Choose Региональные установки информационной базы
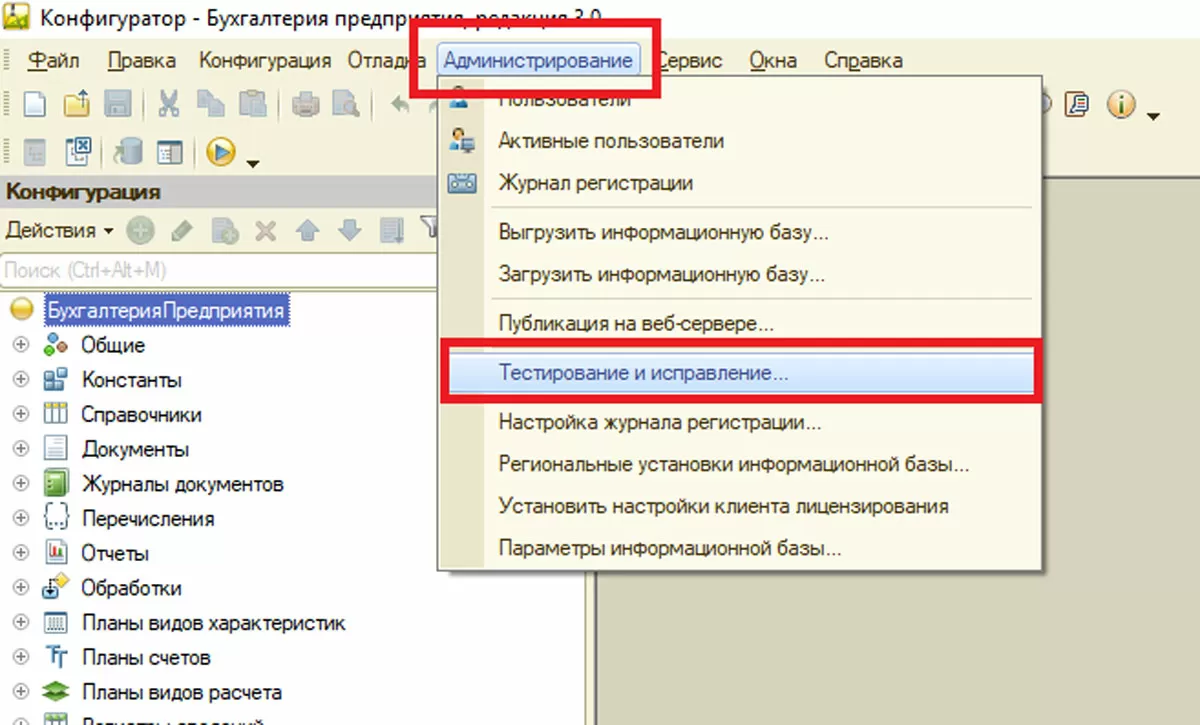 point(740,464)
